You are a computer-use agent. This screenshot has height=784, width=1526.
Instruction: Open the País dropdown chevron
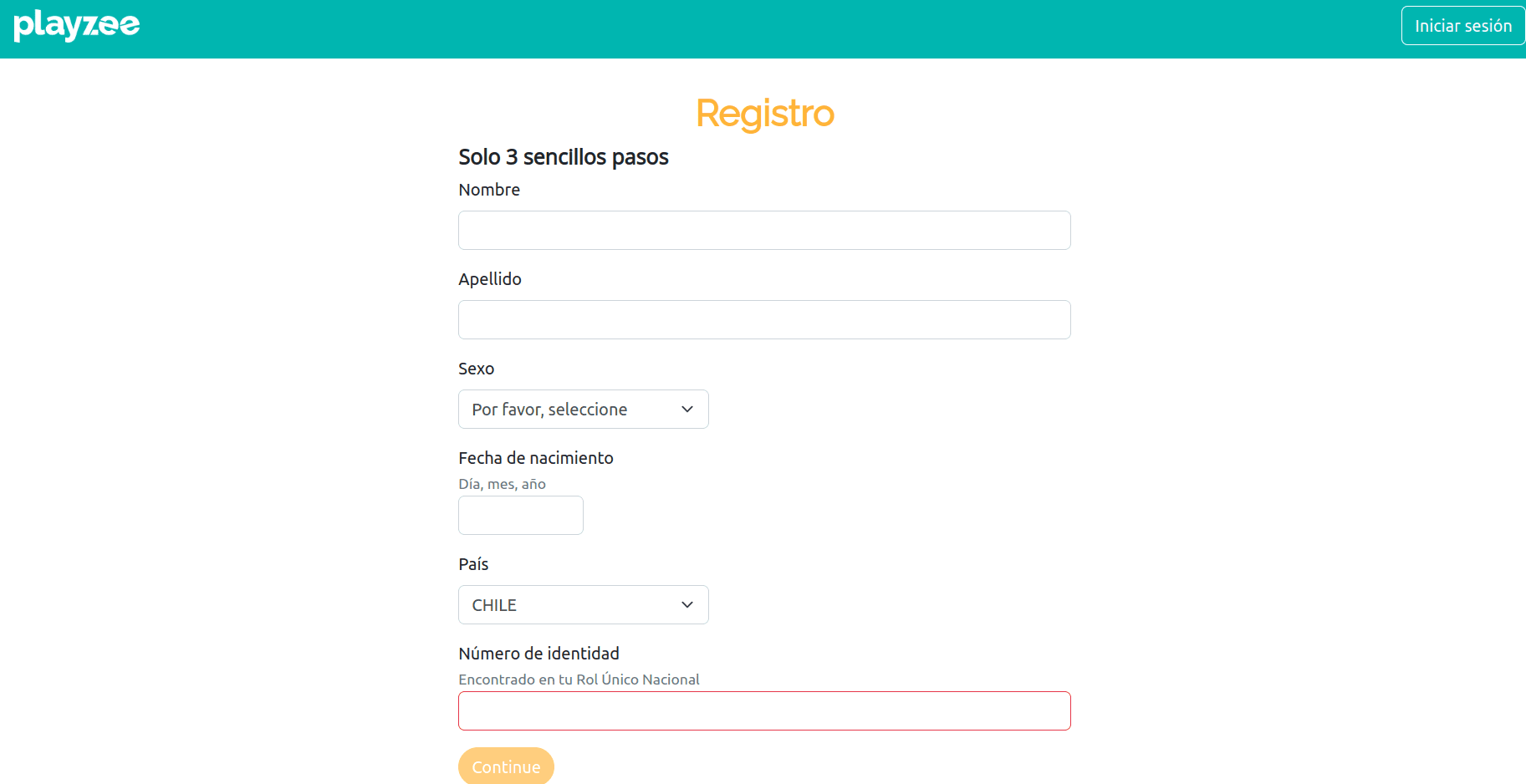tap(686, 604)
